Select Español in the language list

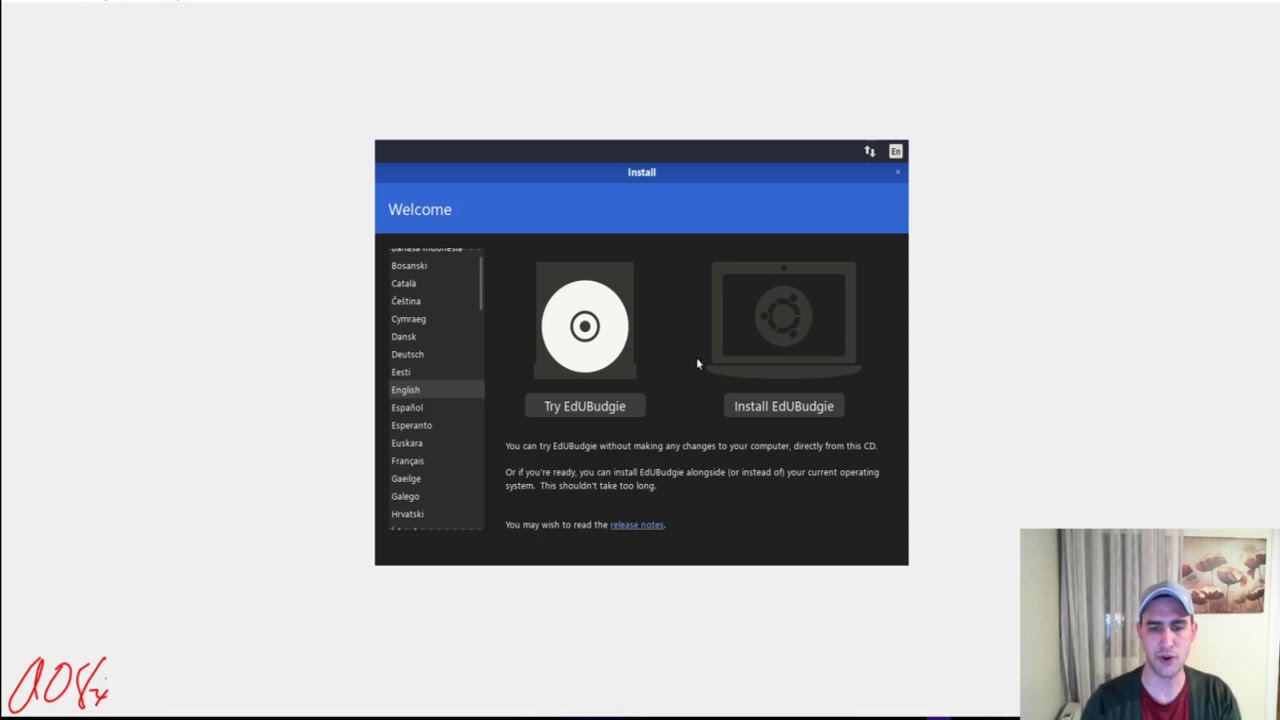pyautogui.click(x=435, y=408)
